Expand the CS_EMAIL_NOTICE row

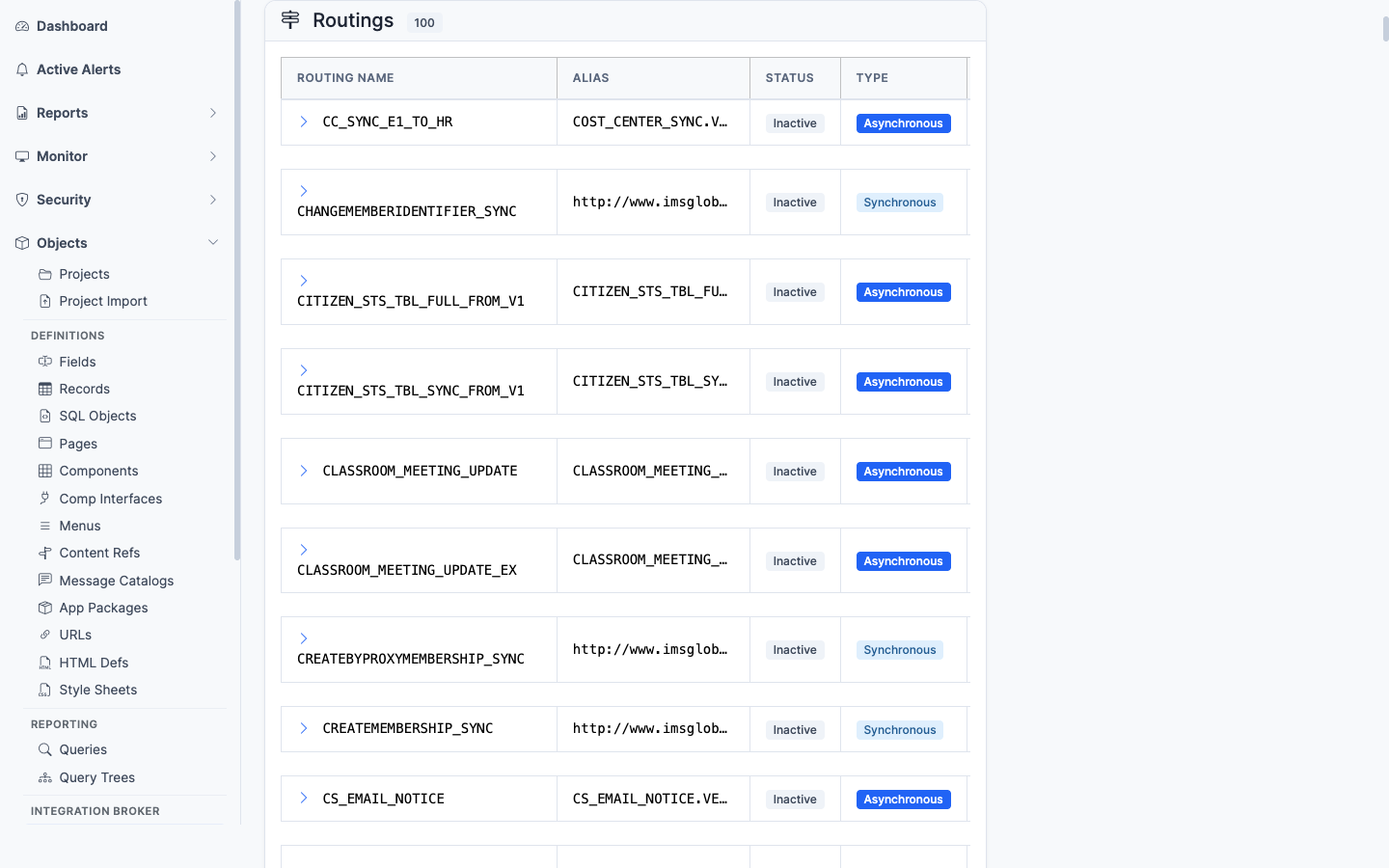304,798
